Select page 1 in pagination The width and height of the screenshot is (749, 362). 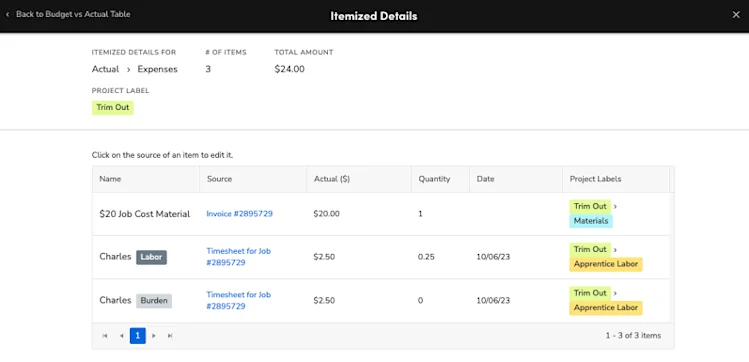point(138,336)
